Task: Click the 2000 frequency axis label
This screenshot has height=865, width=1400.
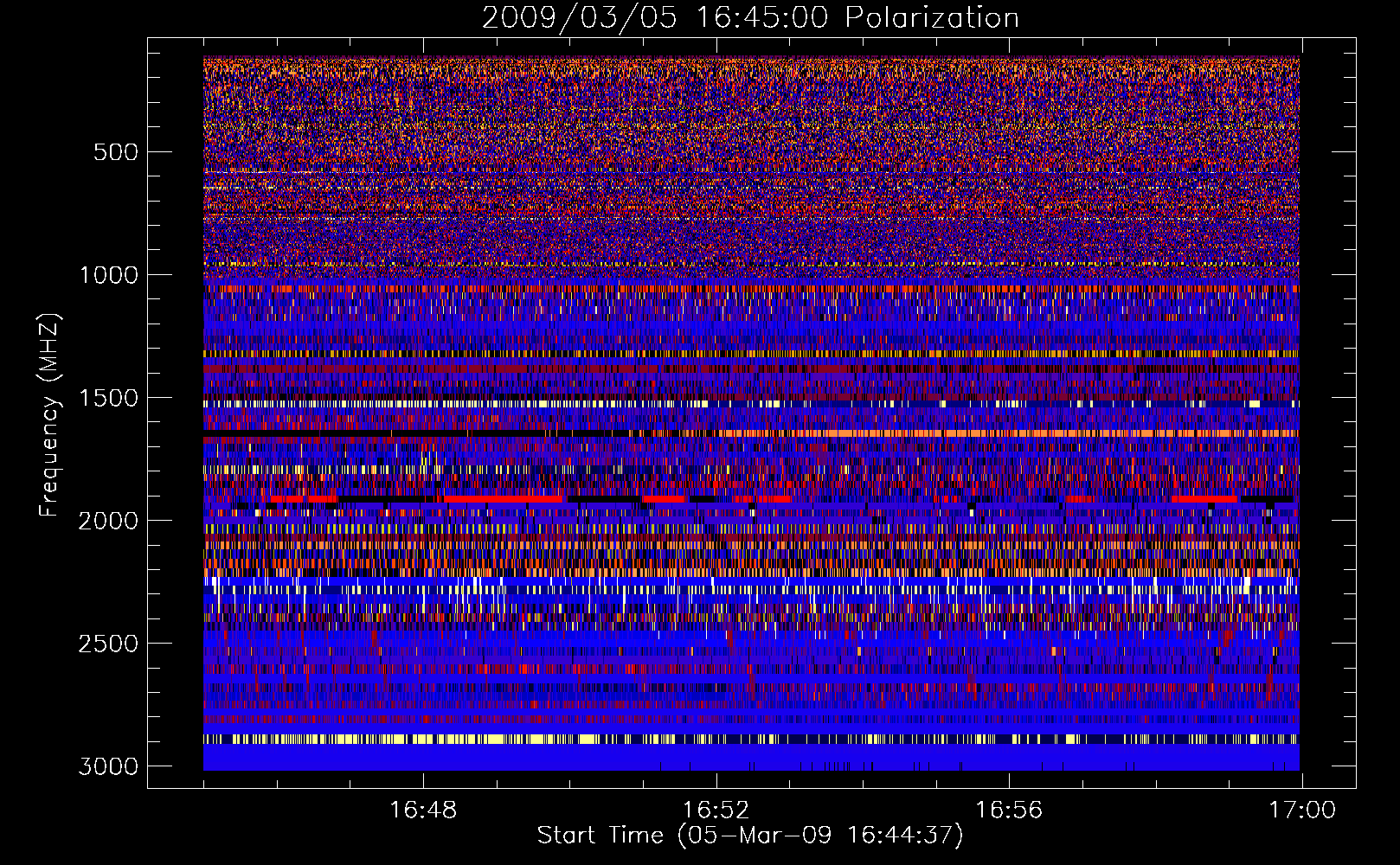Action: tap(108, 521)
